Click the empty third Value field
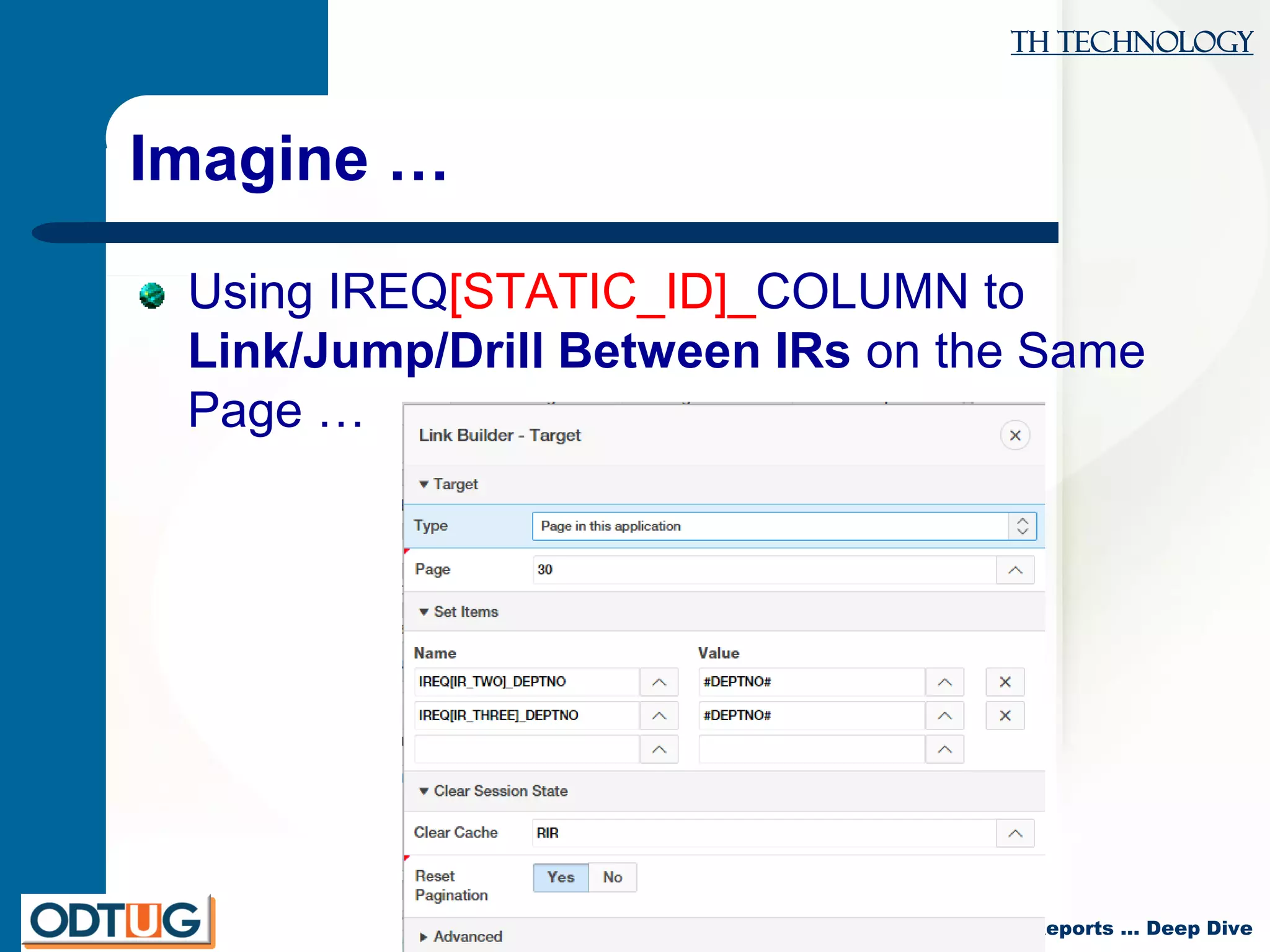 click(x=812, y=749)
